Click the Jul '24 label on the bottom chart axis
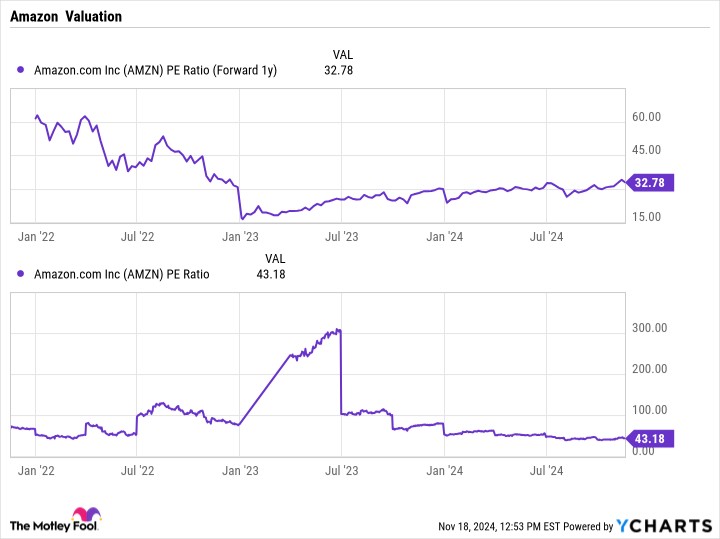The width and height of the screenshot is (720, 539). [x=546, y=471]
